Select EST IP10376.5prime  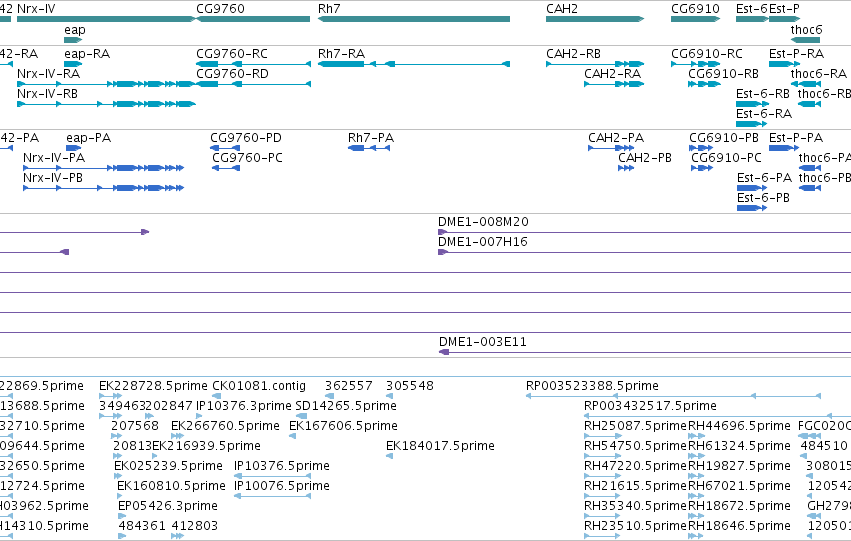[x=272, y=476]
